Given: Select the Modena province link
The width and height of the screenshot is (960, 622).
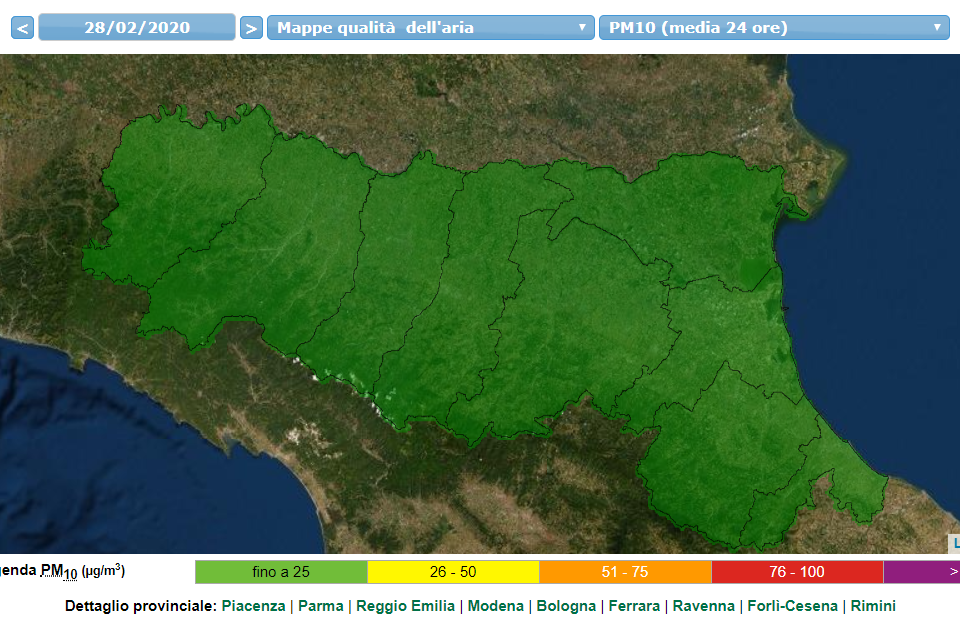Looking at the screenshot, I should pyautogui.click(x=495, y=606).
